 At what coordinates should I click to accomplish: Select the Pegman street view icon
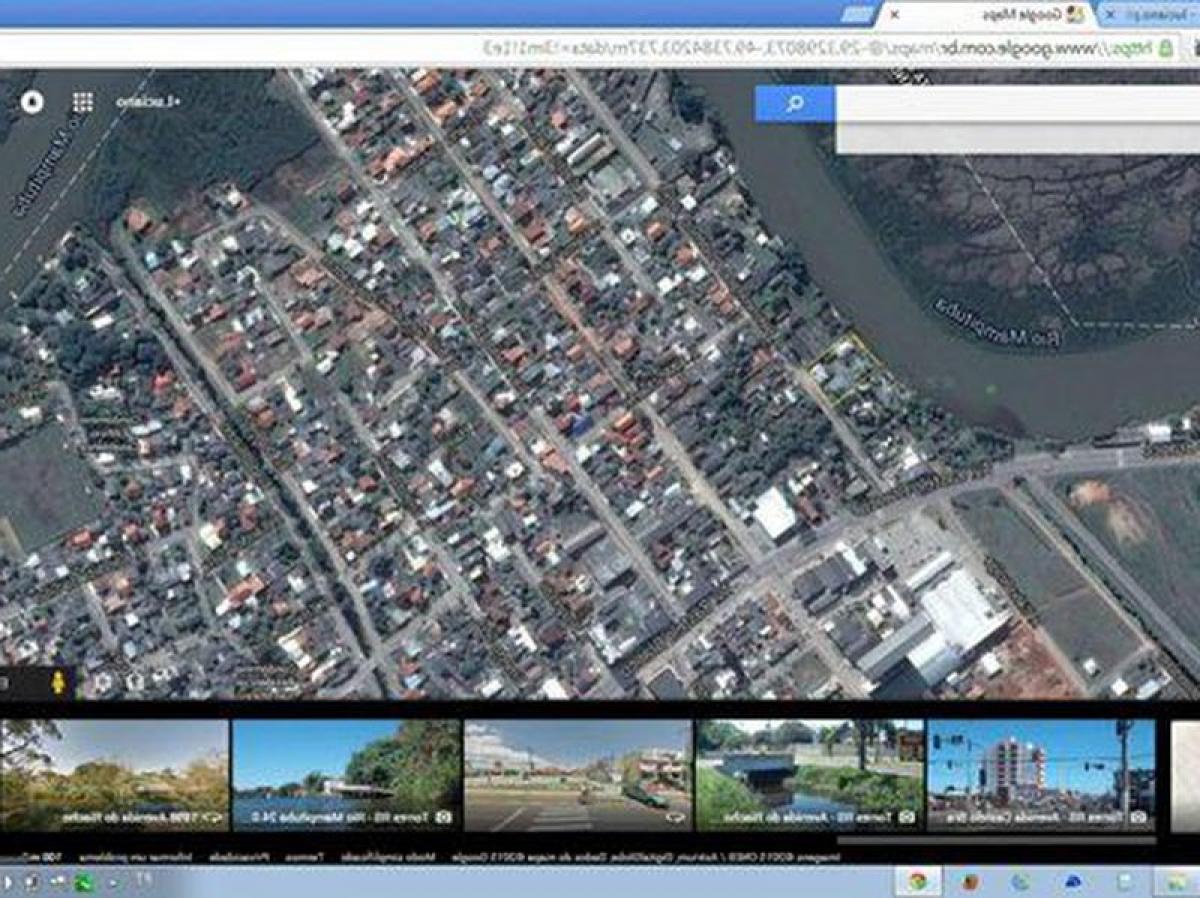coord(58,680)
